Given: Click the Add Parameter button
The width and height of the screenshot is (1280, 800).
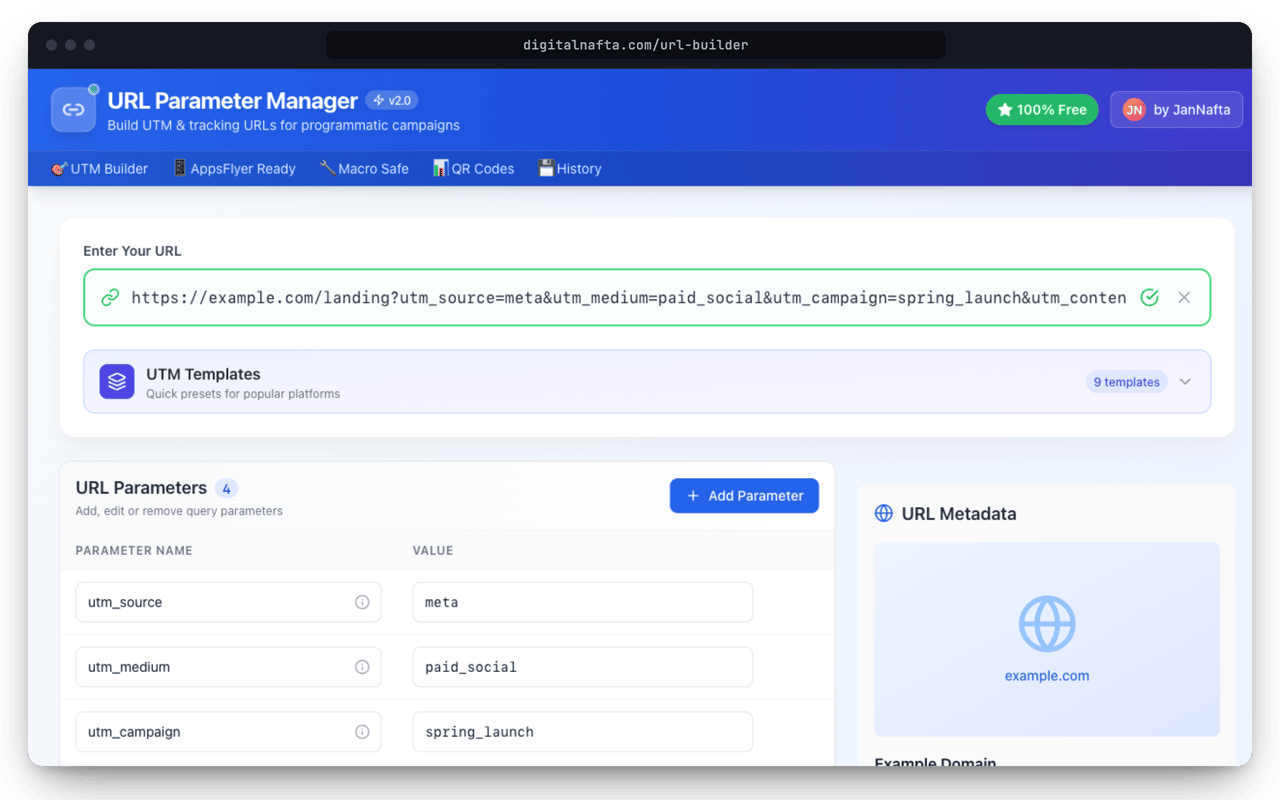Looking at the screenshot, I should pos(744,496).
